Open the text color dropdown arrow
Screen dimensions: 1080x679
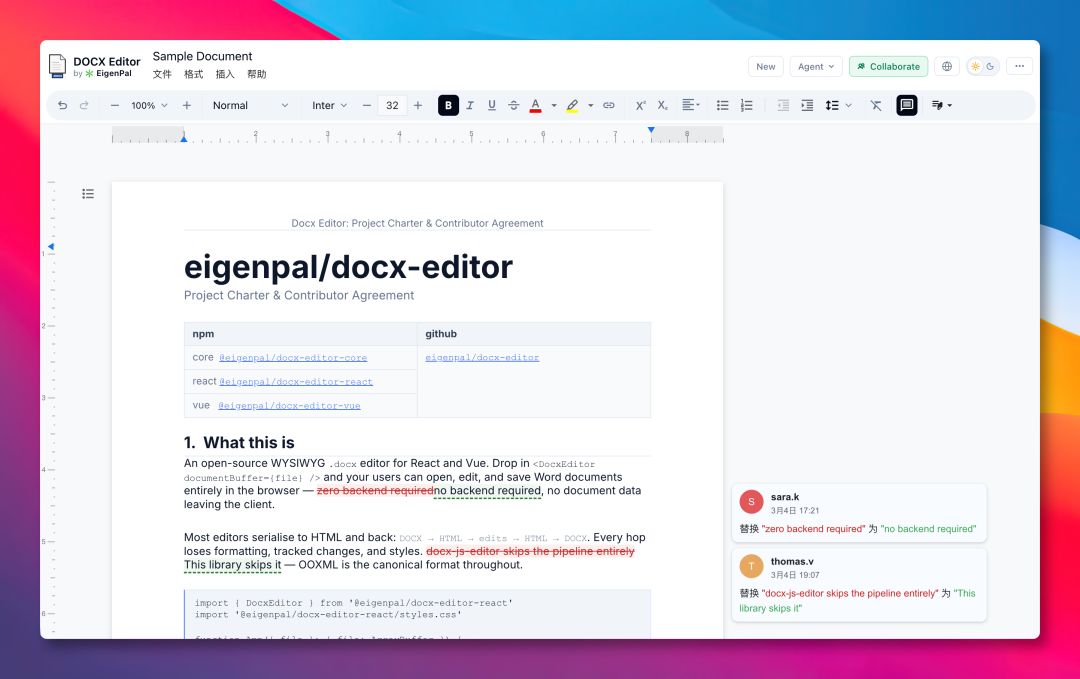554,105
